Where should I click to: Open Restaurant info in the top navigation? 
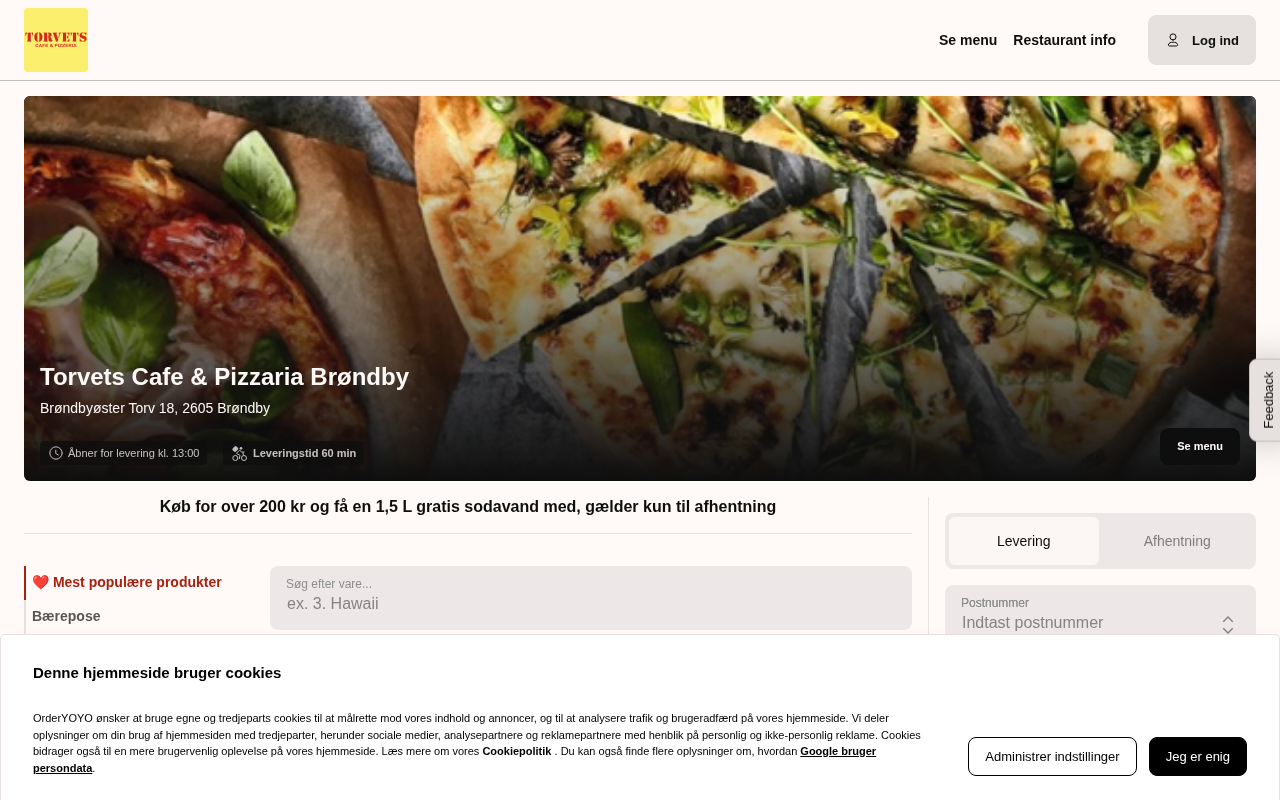[1064, 40]
